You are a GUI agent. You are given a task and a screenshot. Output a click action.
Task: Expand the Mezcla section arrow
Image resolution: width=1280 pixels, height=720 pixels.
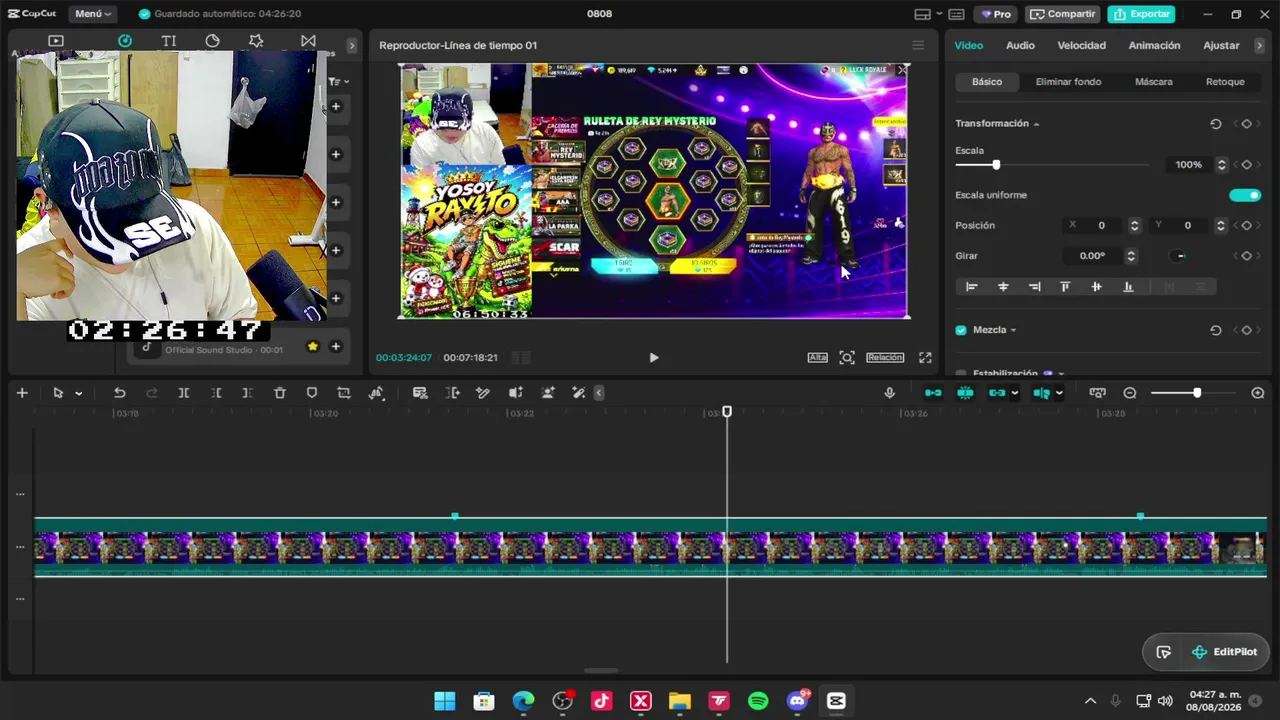click(x=1013, y=331)
